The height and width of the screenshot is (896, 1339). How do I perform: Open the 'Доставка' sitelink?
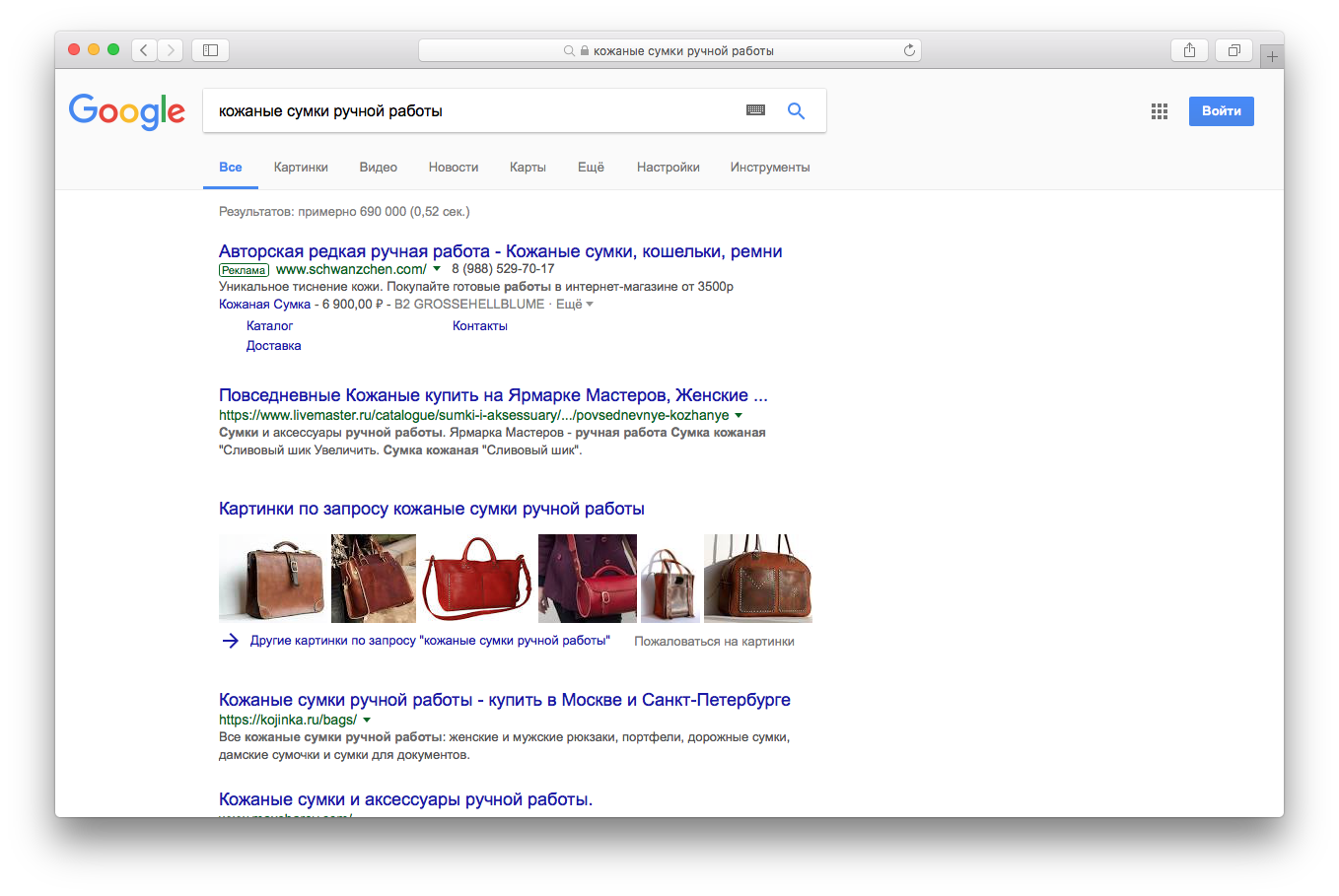pyautogui.click(x=274, y=346)
